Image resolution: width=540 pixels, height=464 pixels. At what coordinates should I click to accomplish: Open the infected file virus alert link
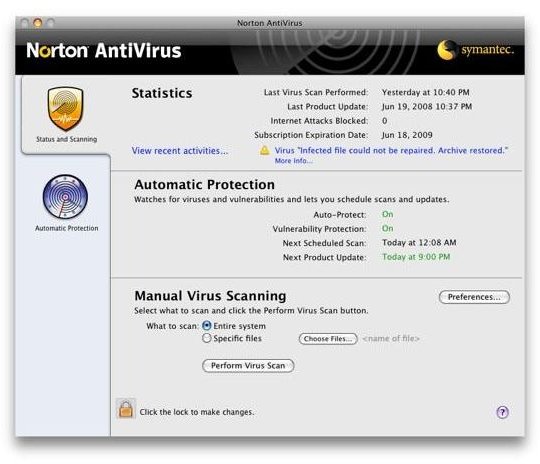point(391,151)
